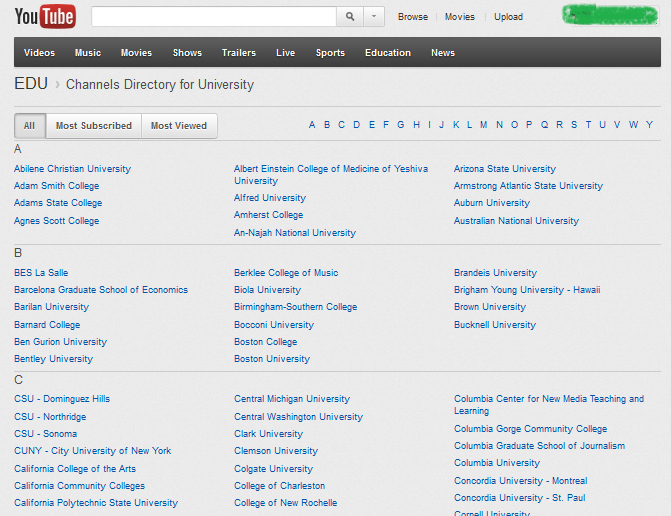
Task: Open An-Najah National University channel
Action: tap(295, 233)
